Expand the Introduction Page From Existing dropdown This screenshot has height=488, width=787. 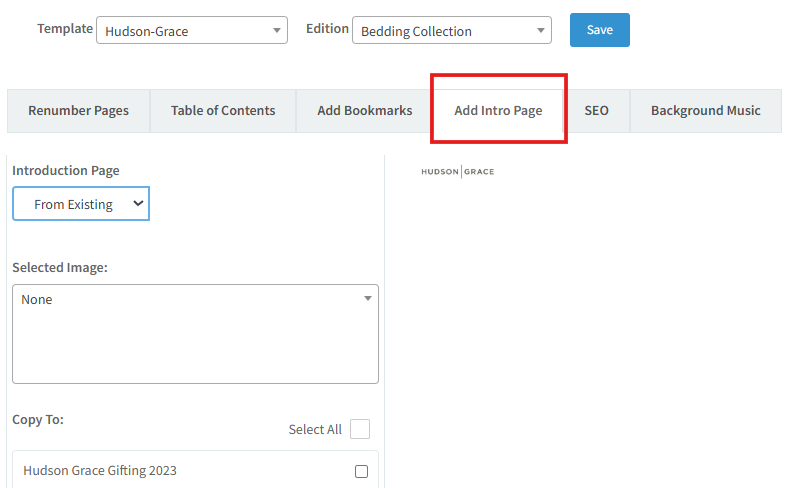(80, 204)
